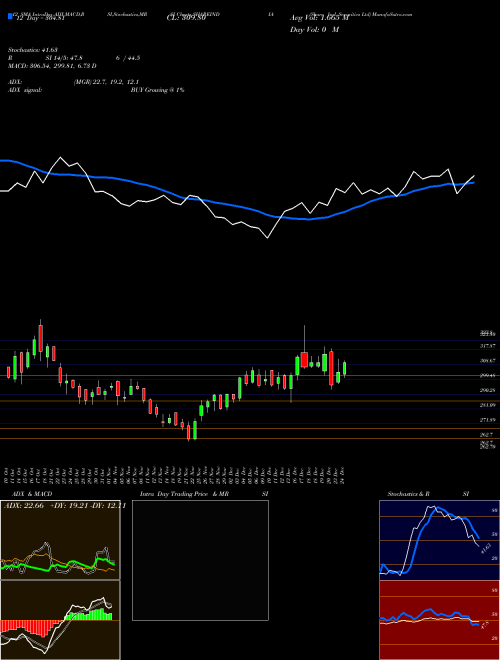Click the 'BUY Growing @ 1%' signal text

[157, 90]
